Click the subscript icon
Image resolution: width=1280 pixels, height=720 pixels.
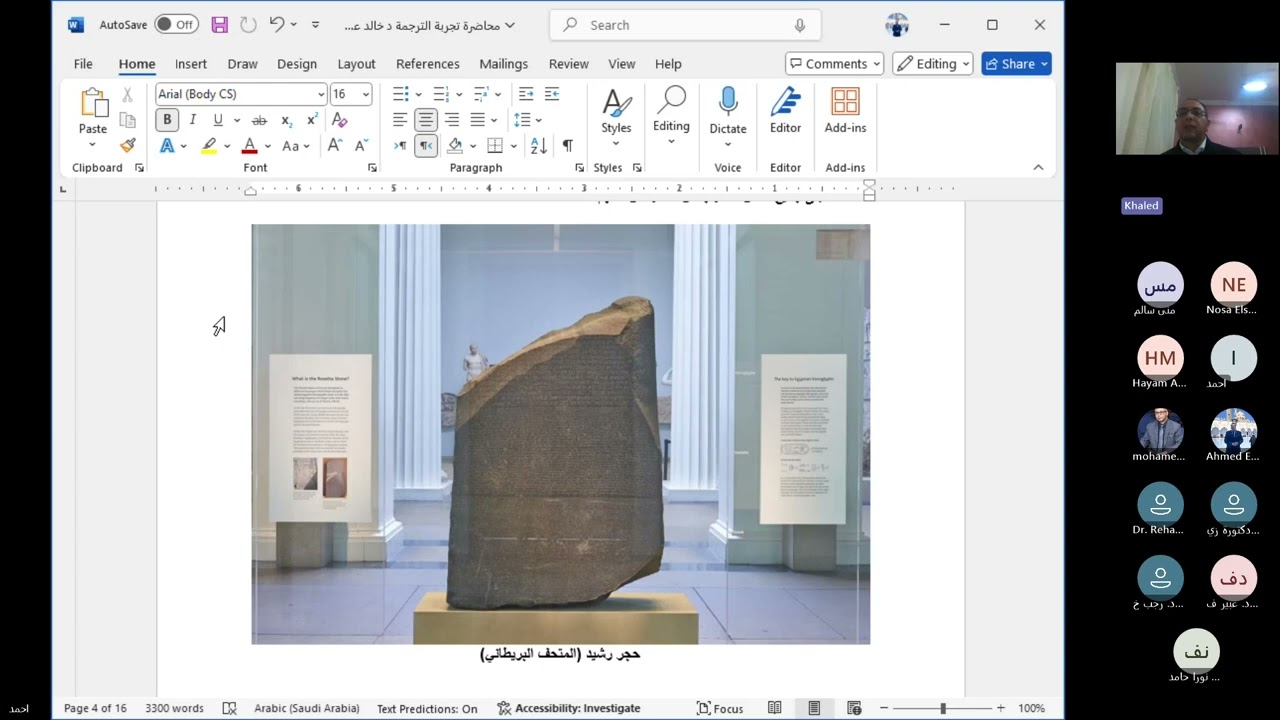click(x=286, y=120)
